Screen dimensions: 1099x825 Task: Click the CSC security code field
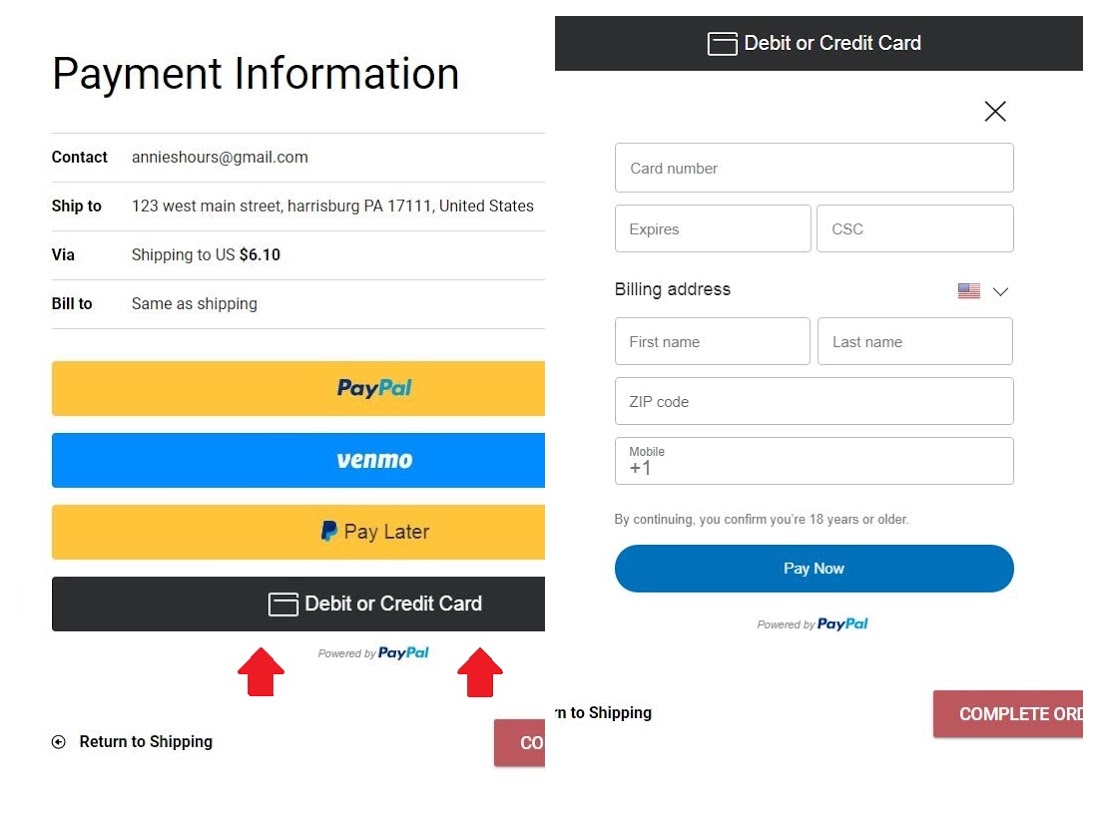coord(915,229)
